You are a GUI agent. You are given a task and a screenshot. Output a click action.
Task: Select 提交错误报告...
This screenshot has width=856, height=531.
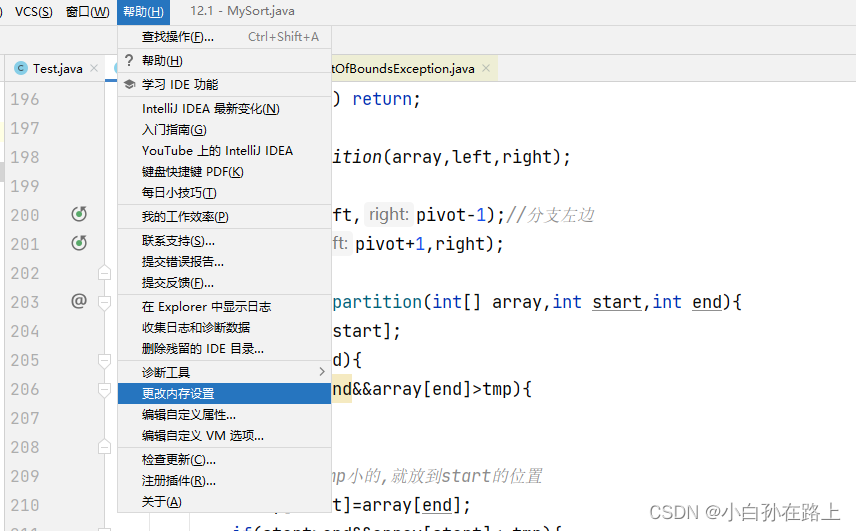224,262
